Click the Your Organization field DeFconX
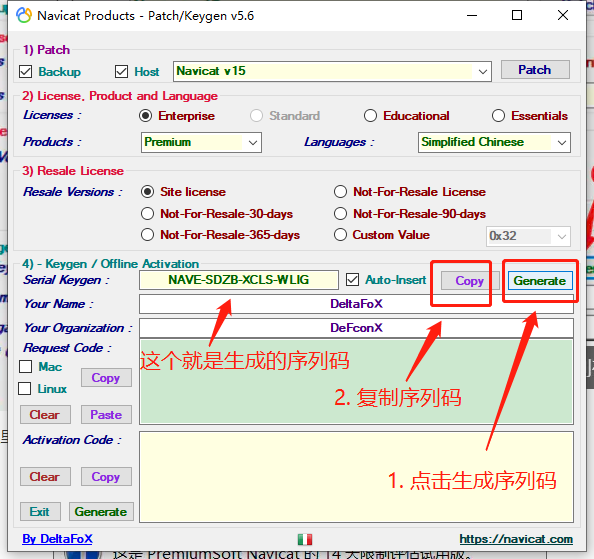 [356, 328]
